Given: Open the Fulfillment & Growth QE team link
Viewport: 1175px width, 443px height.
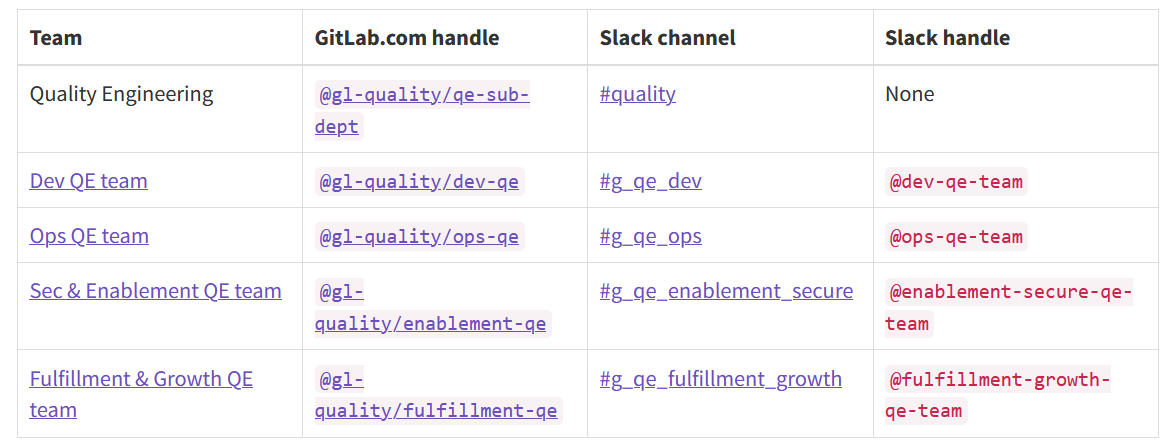Looking at the screenshot, I should click(x=142, y=394).
